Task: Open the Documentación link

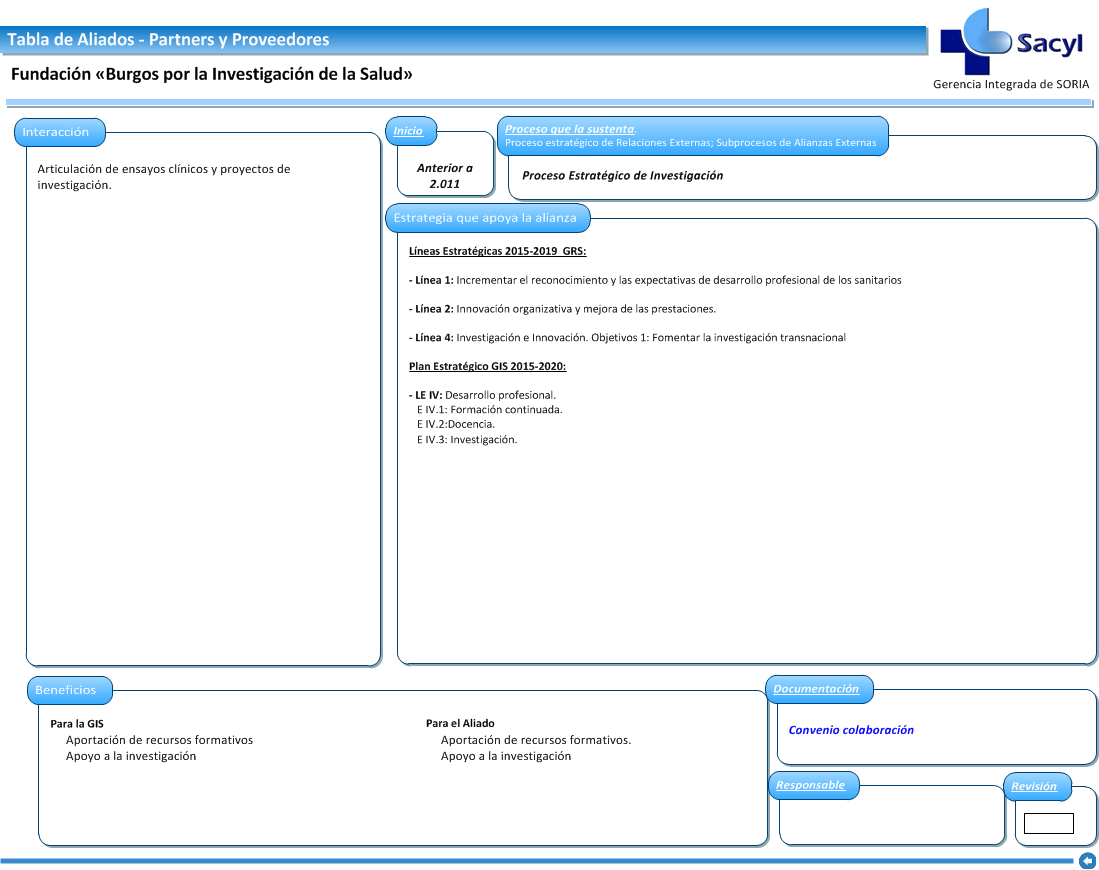Action: pyautogui.click(x=816, y=689)
